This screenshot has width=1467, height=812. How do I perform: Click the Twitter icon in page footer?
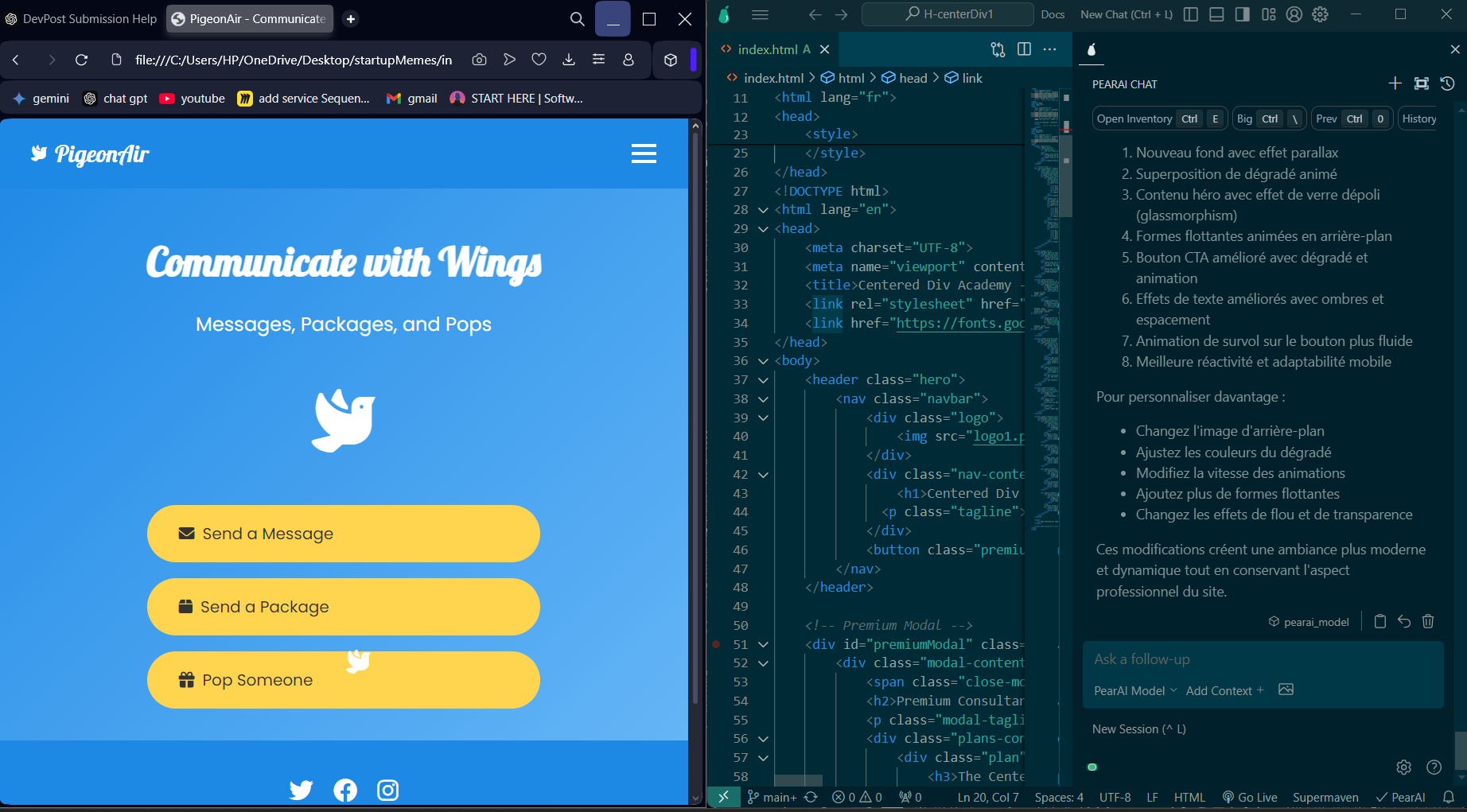(301, 790)
